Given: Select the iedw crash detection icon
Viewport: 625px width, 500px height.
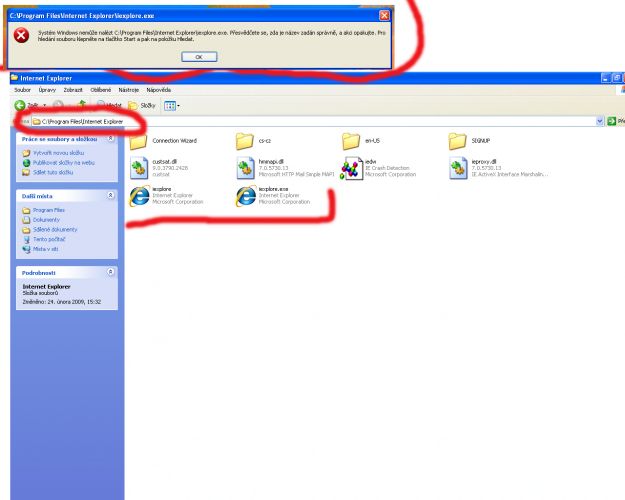Looking at the screenshot, I should pyautogui.click(x=352, y=168).
